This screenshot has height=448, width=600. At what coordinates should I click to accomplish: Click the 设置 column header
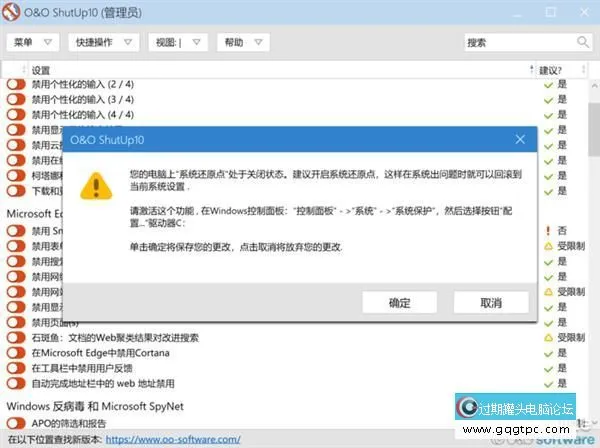pyautogui.click(x=41, y=70)
